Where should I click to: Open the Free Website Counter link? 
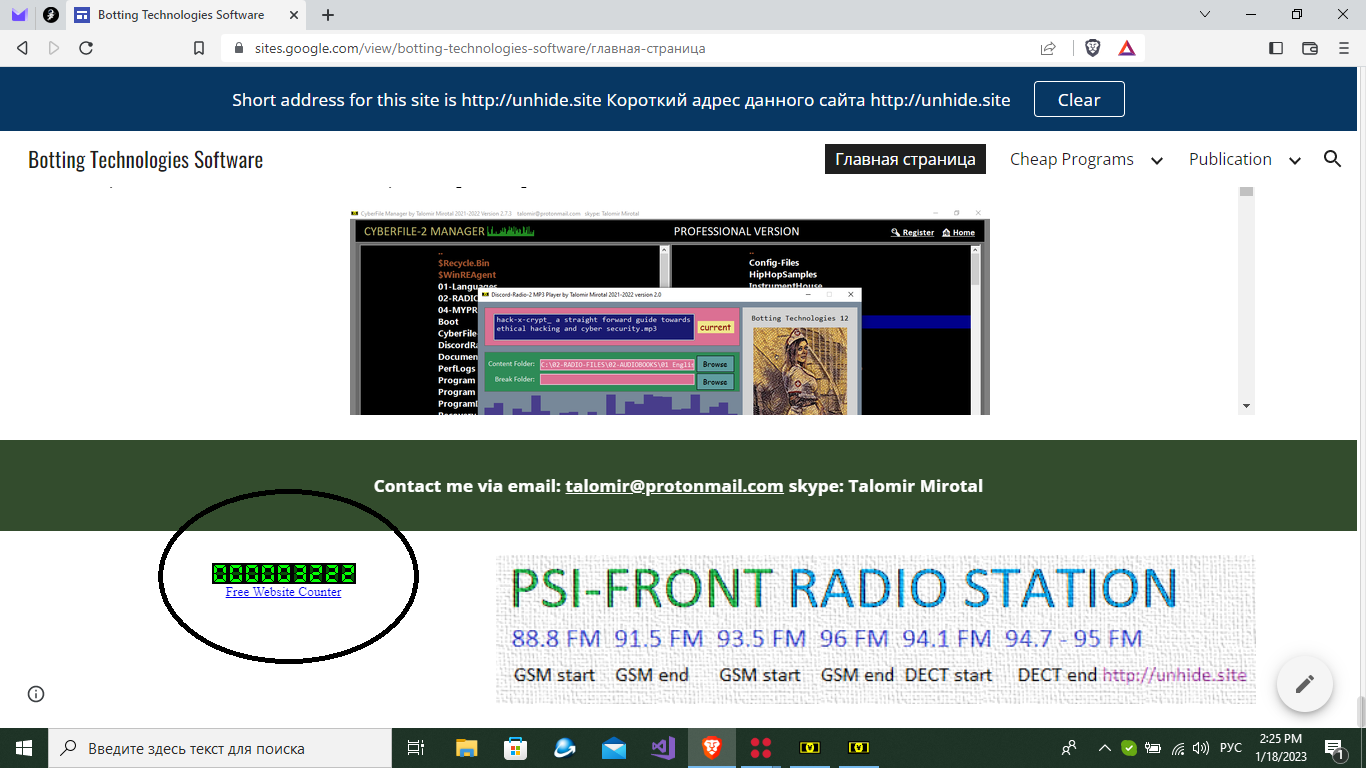(284, 592)
